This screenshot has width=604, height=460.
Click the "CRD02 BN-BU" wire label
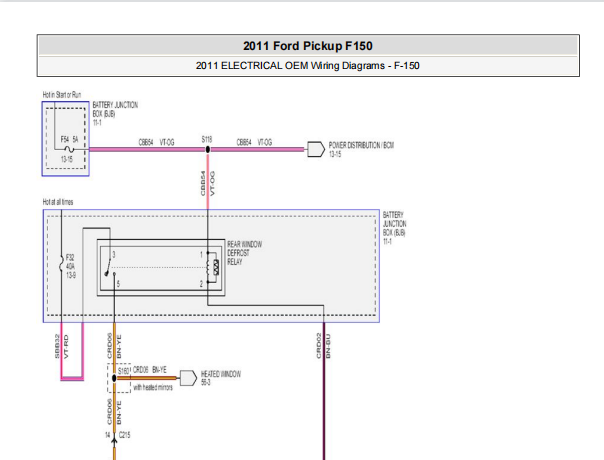(323, 346)
